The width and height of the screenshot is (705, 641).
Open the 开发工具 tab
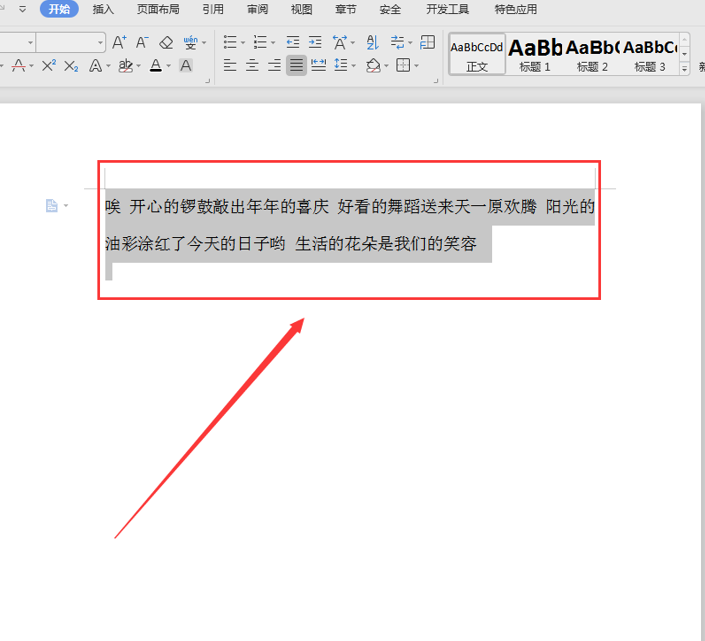[x=447, y=9]
